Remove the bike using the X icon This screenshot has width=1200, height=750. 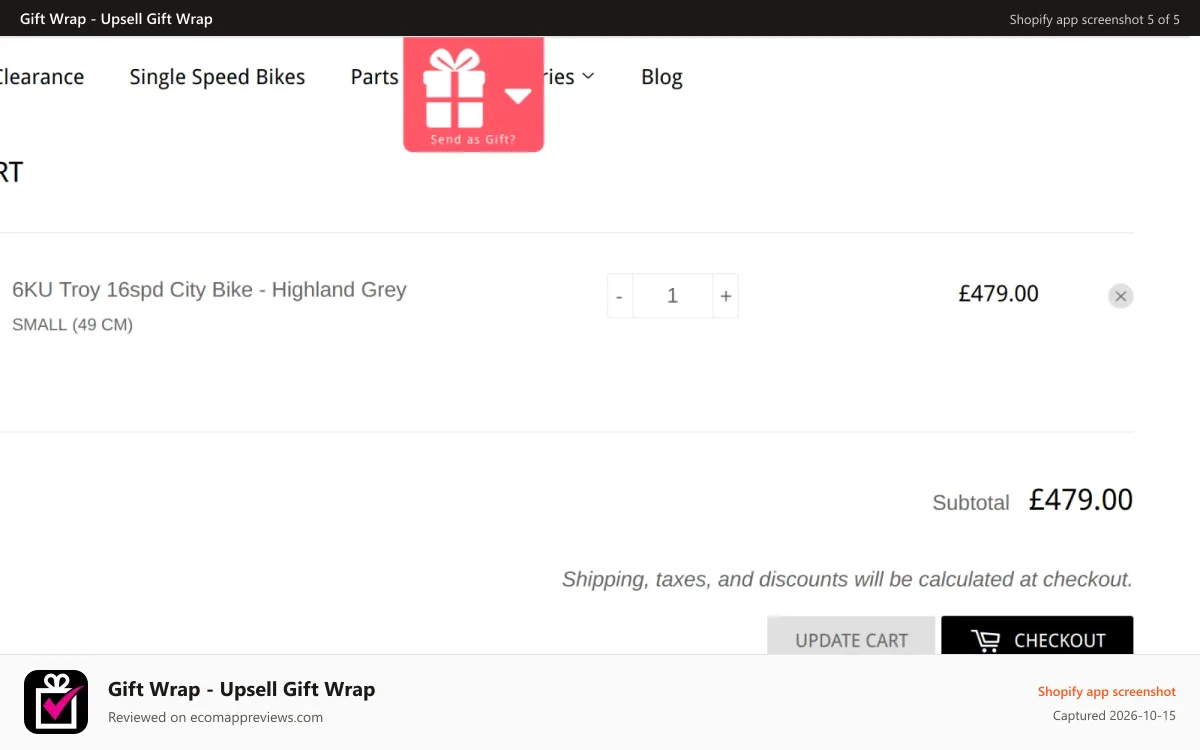pos(1121,296)
